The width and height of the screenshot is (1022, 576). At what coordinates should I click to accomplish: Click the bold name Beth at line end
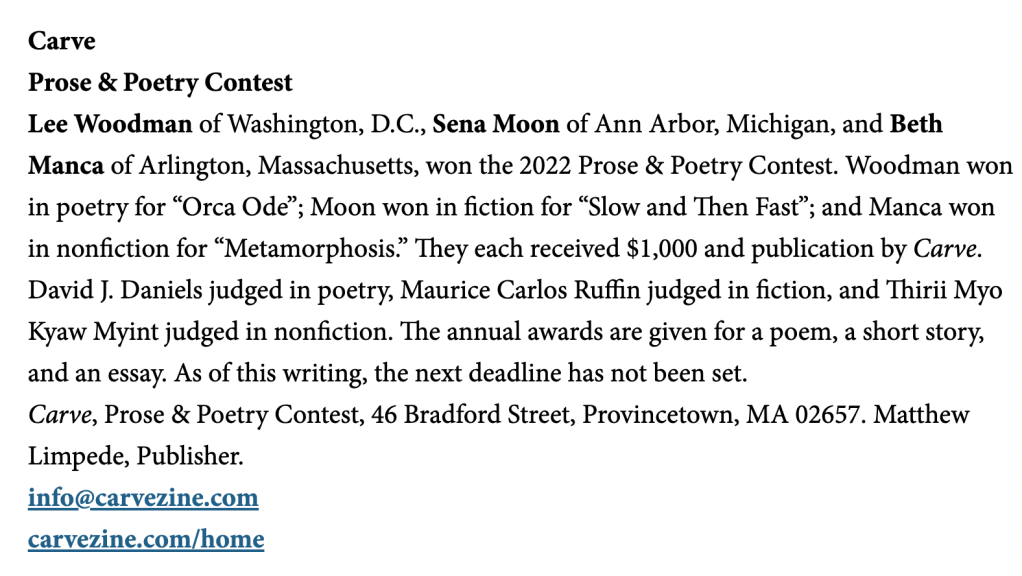916,125
